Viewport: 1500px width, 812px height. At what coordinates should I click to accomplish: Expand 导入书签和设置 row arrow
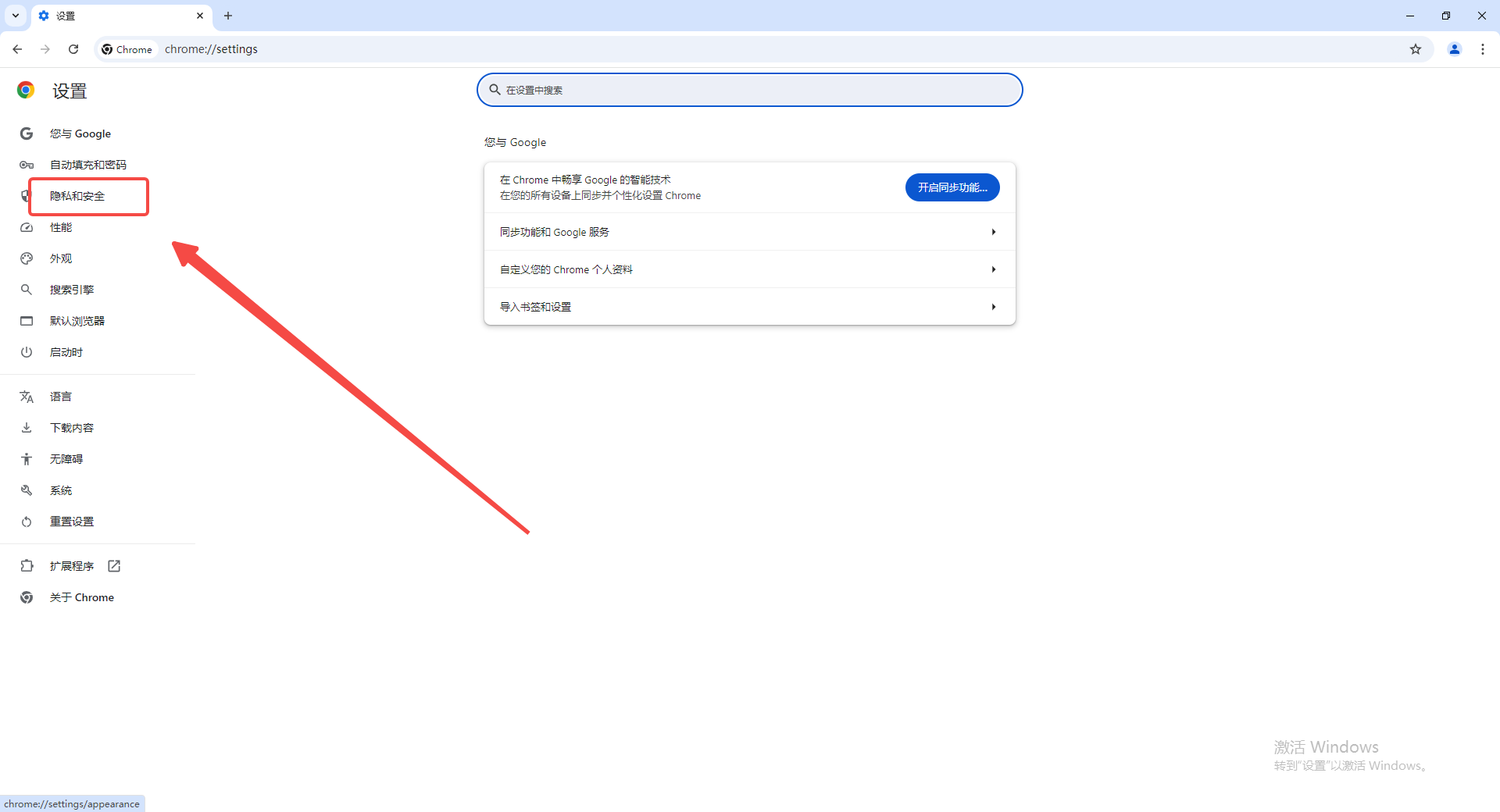pyautogui.click(x=994, y=307)
